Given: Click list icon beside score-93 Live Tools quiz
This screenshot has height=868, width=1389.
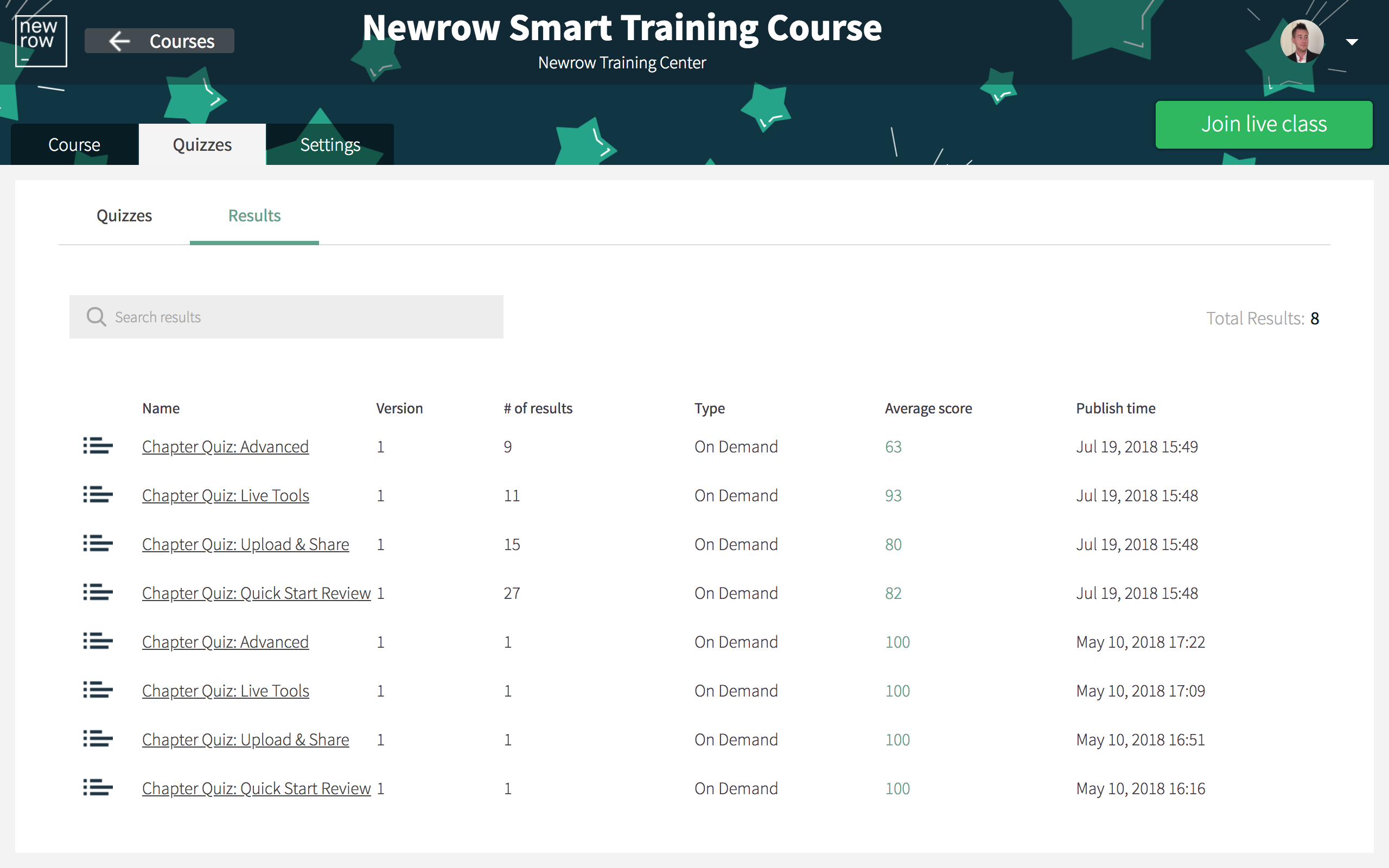Looking at the screenshot, I should [98, 495].
